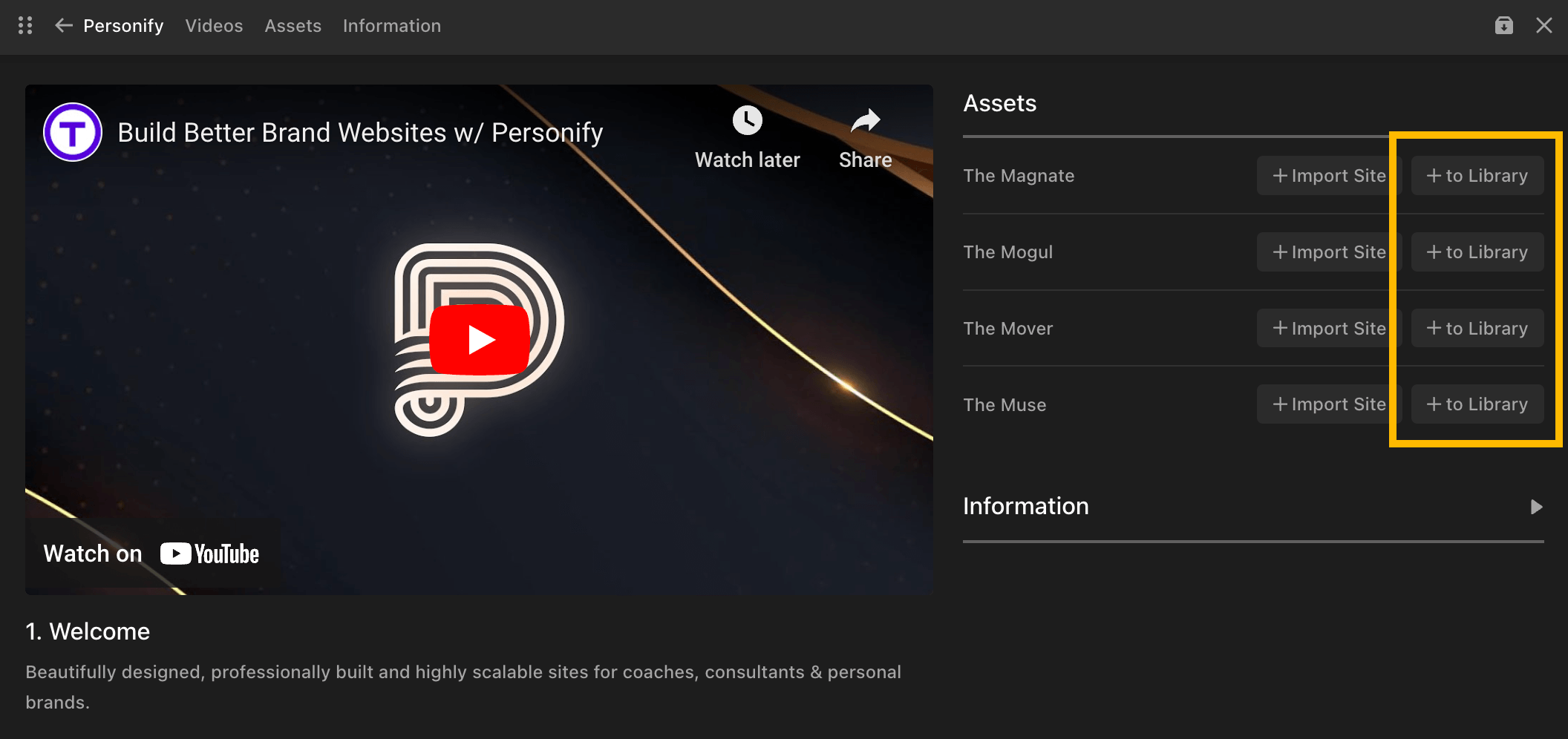Click the Information section heading

1026,506
